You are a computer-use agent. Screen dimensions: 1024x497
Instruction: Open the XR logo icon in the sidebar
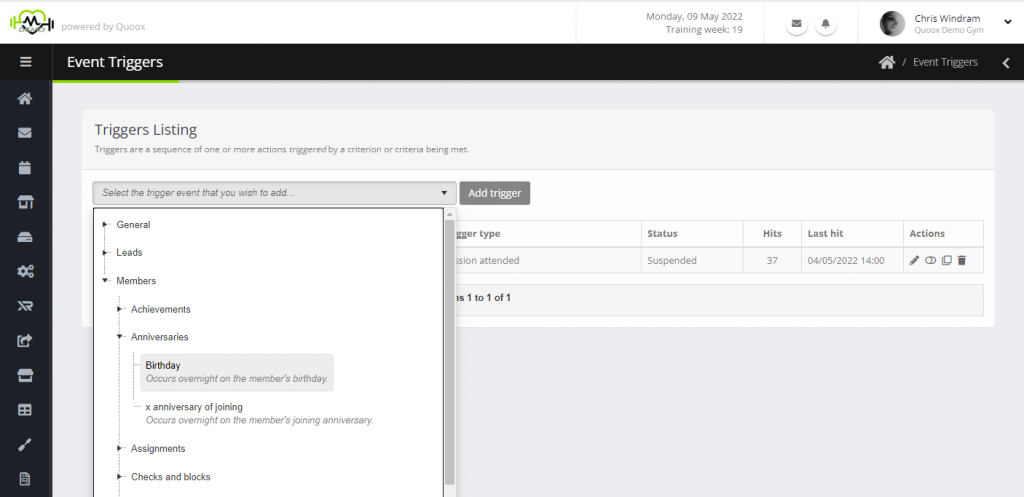tap(25, 306)
